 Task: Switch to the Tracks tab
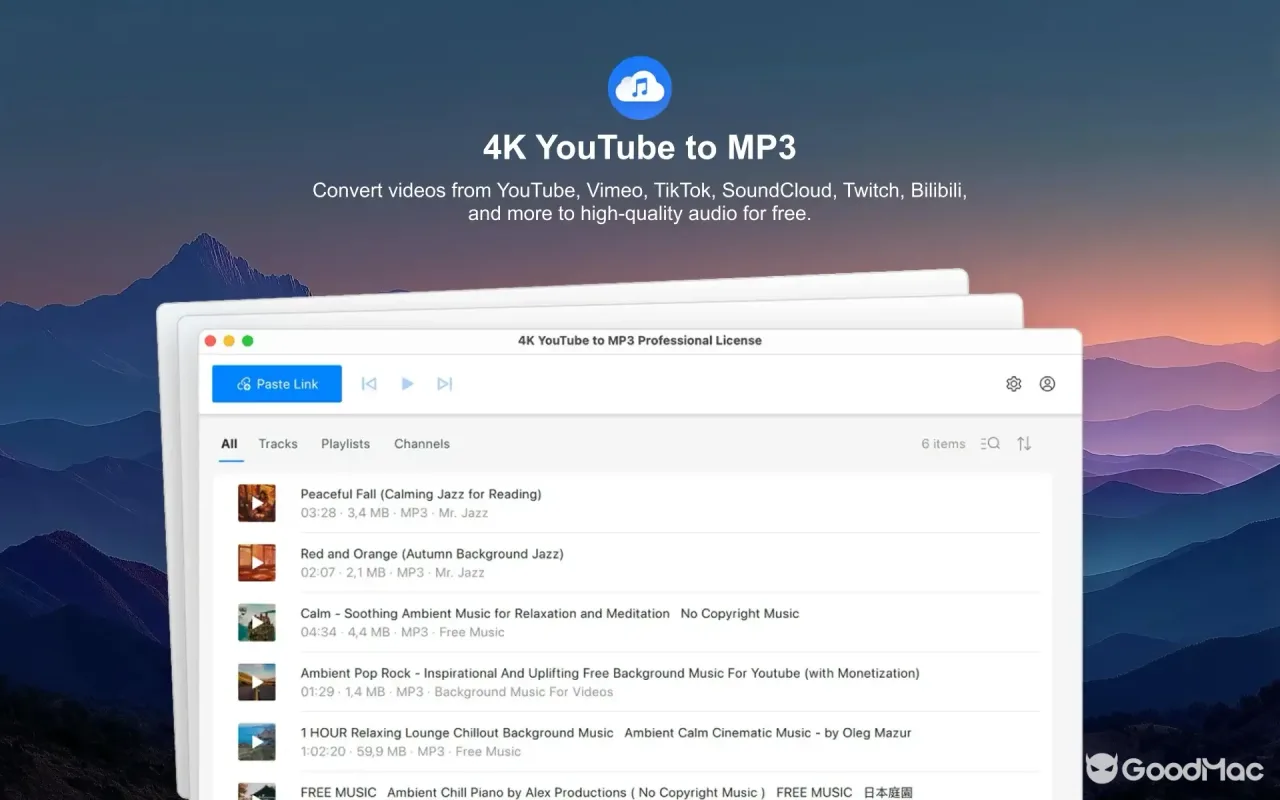[x=278, y=444]
